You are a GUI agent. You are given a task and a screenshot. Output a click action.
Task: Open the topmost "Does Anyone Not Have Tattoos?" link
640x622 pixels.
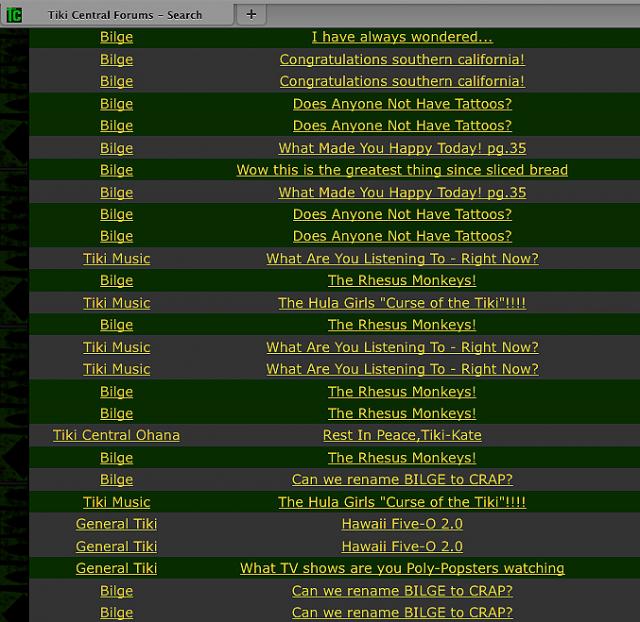(x=402, y=103)
